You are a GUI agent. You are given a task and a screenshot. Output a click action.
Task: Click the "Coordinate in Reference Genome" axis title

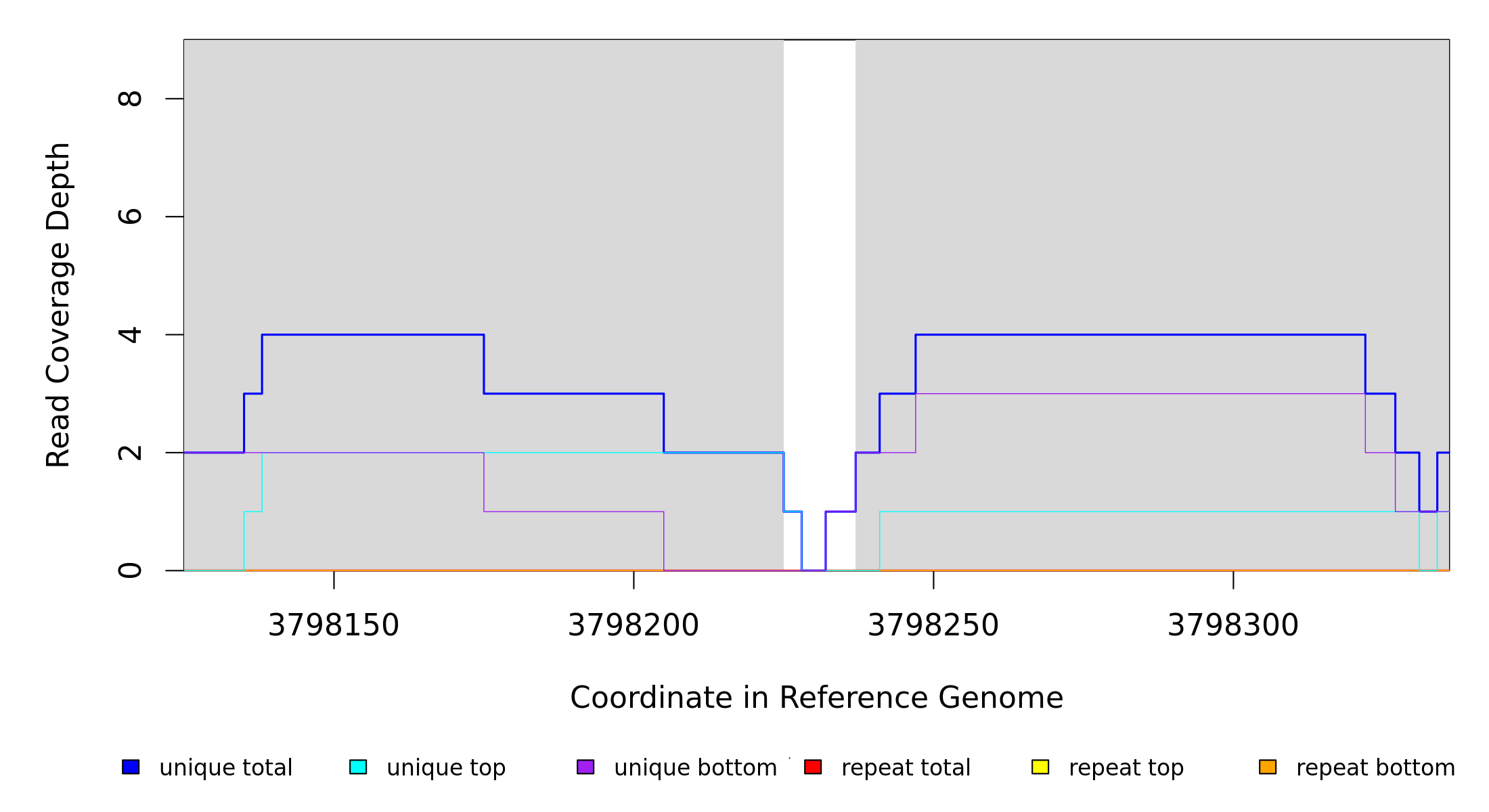click(x=816, y=698)
